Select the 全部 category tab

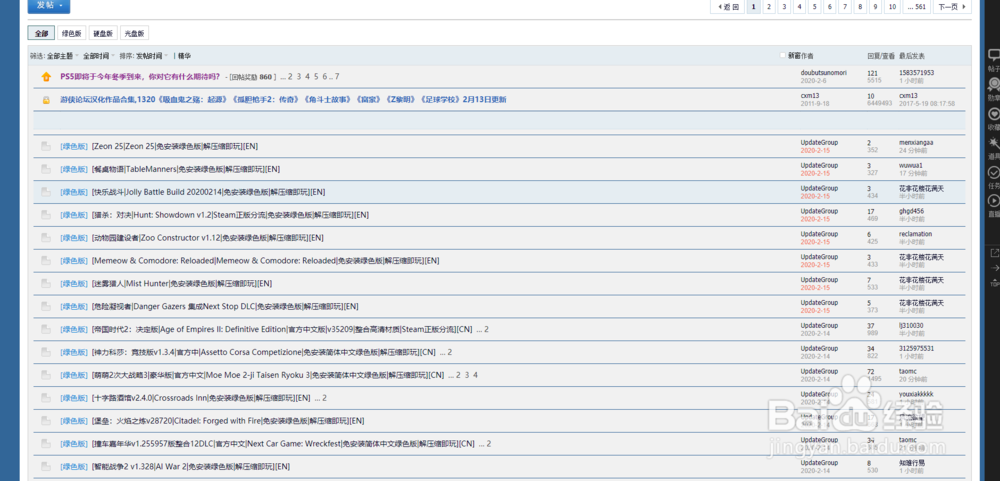click(x=41, y=33)
